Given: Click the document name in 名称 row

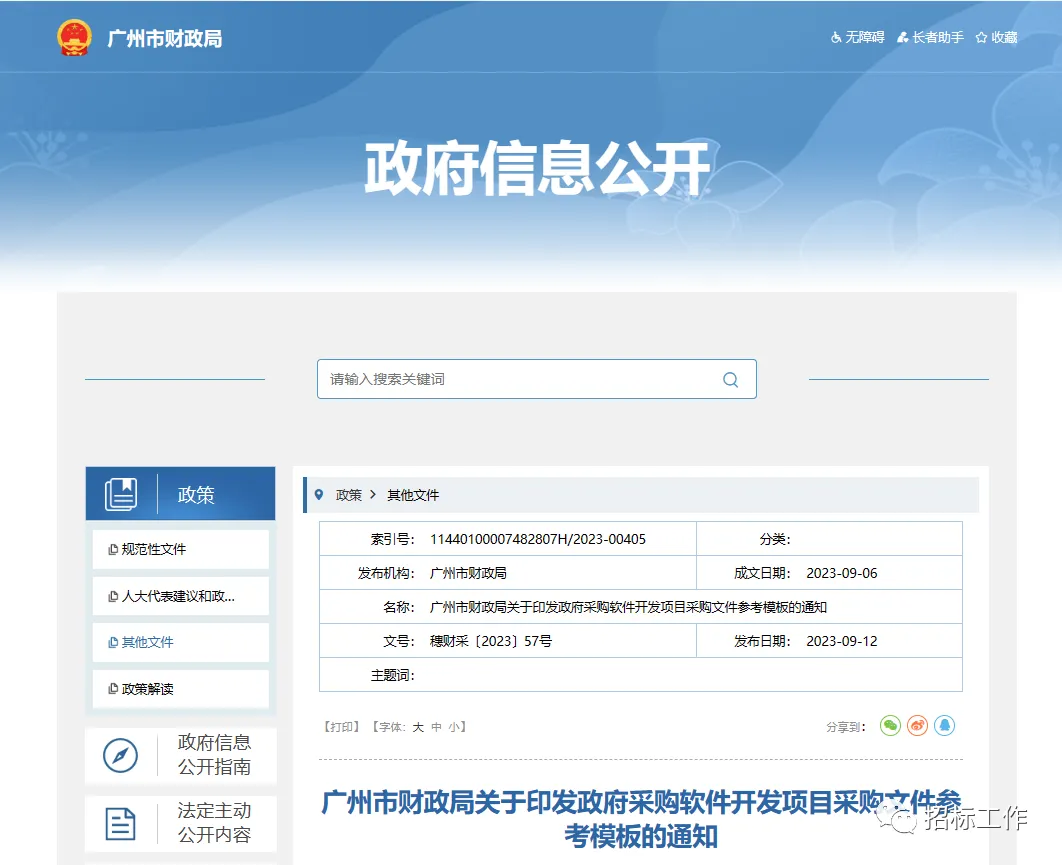Looking at the screenshot, I should coord(629,607).
